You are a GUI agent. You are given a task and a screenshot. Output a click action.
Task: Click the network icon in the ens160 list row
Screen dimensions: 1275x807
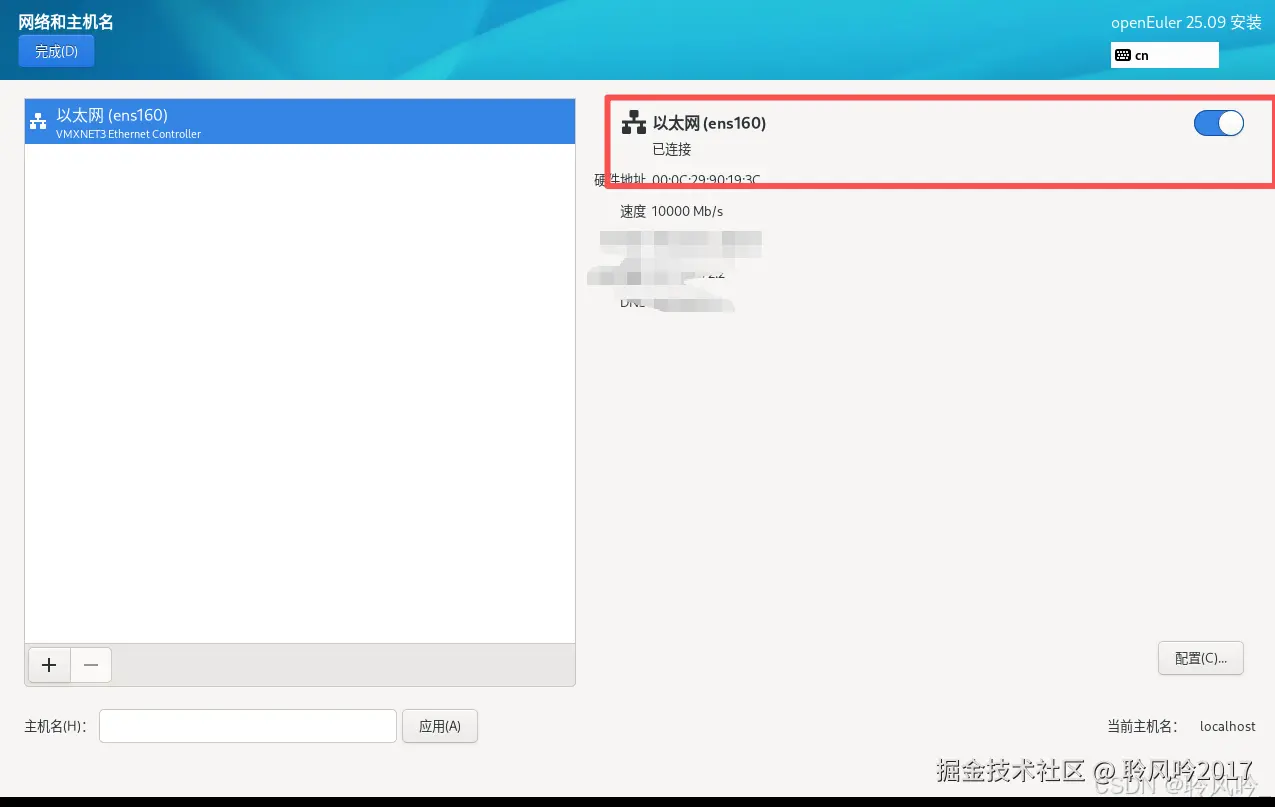click(38, 122)
